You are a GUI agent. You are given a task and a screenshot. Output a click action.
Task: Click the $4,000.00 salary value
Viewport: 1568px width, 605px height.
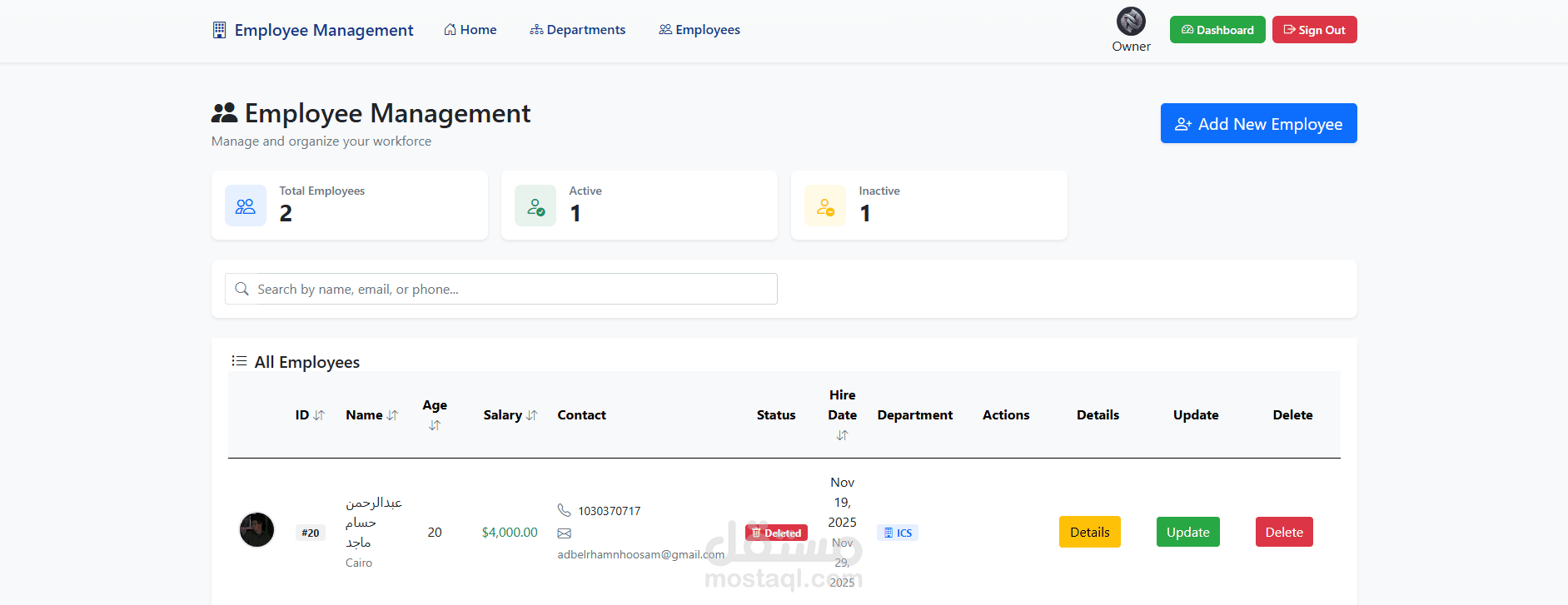point(510,532)
